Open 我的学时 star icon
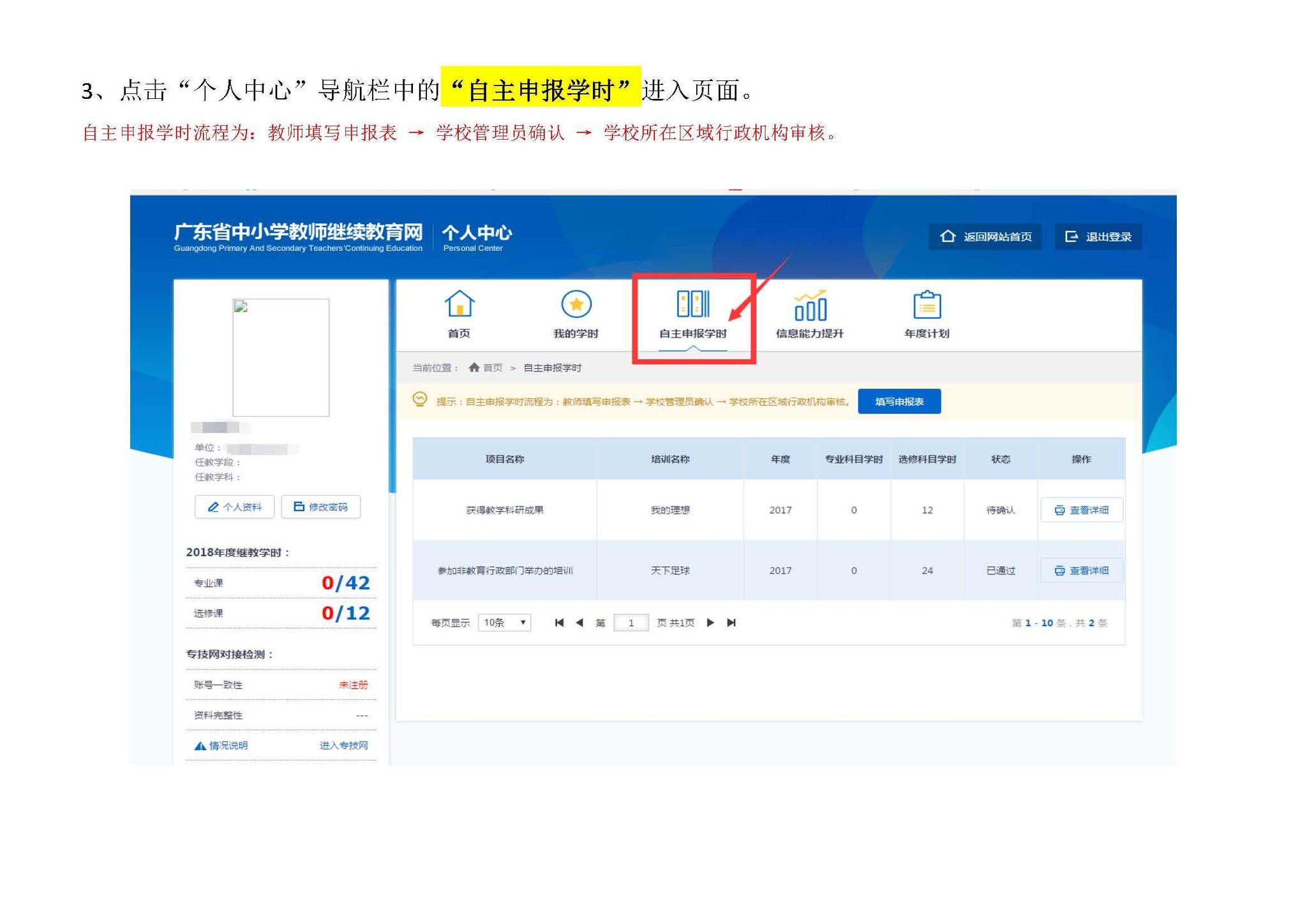 [575, 304]
